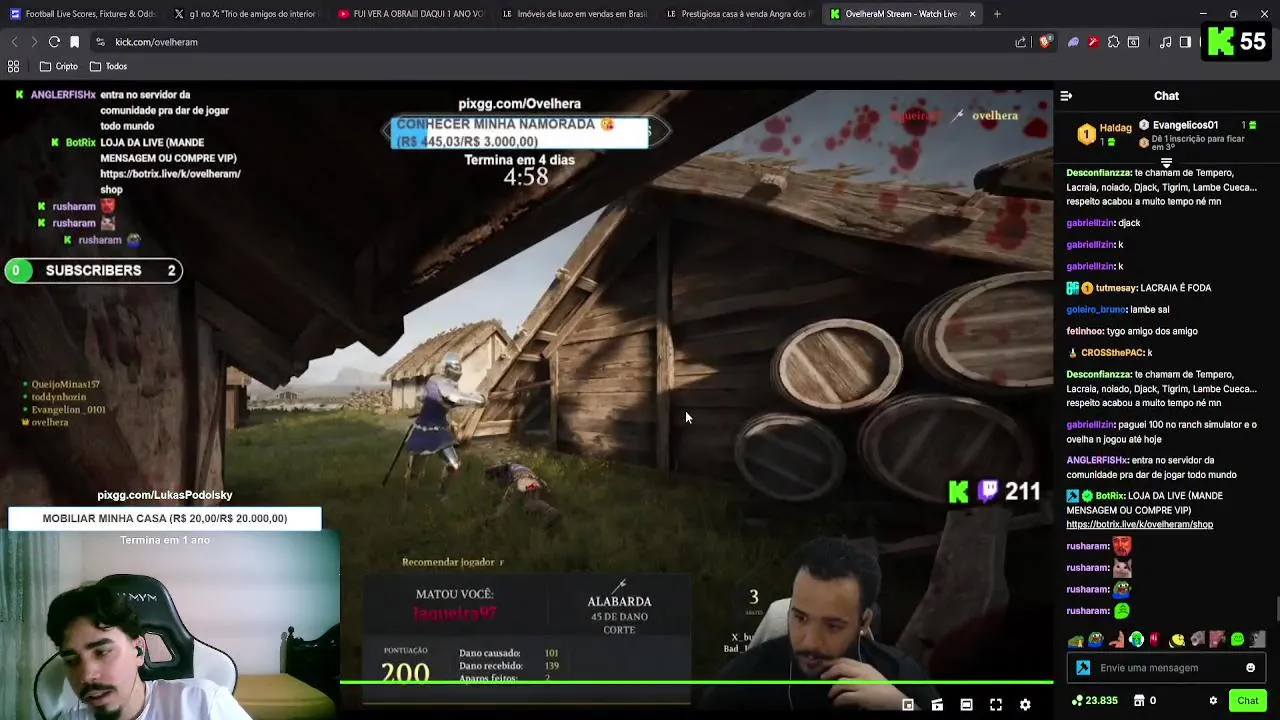Insert the first frog emote from quick bar
Screen dimensions: 1280x720
[x=1075, y=640]
